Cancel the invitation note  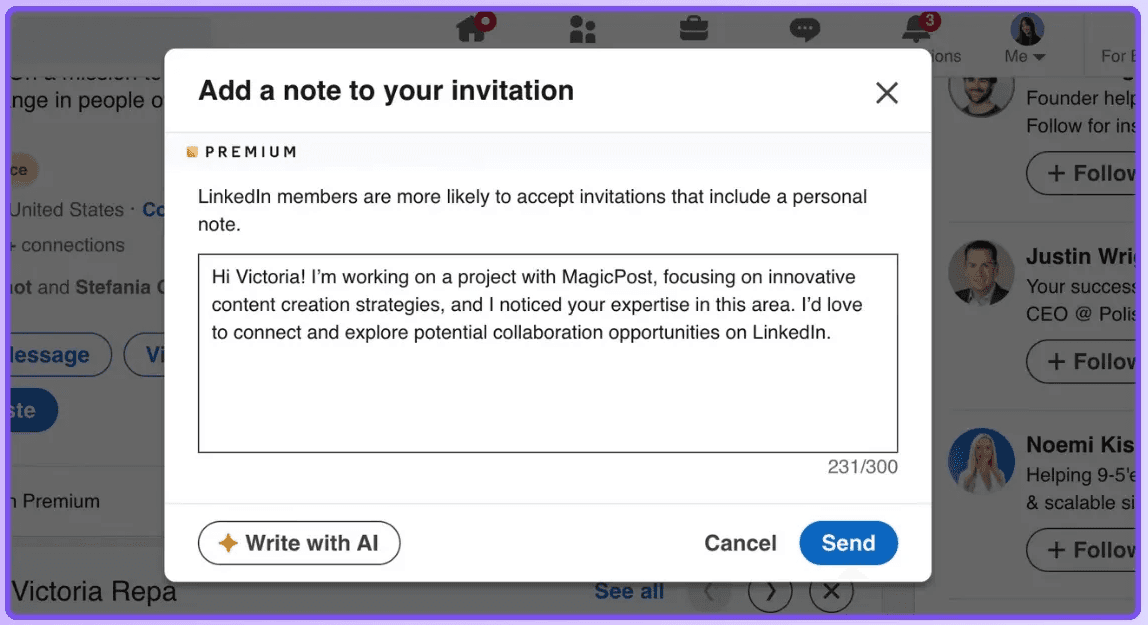point(740,543)
